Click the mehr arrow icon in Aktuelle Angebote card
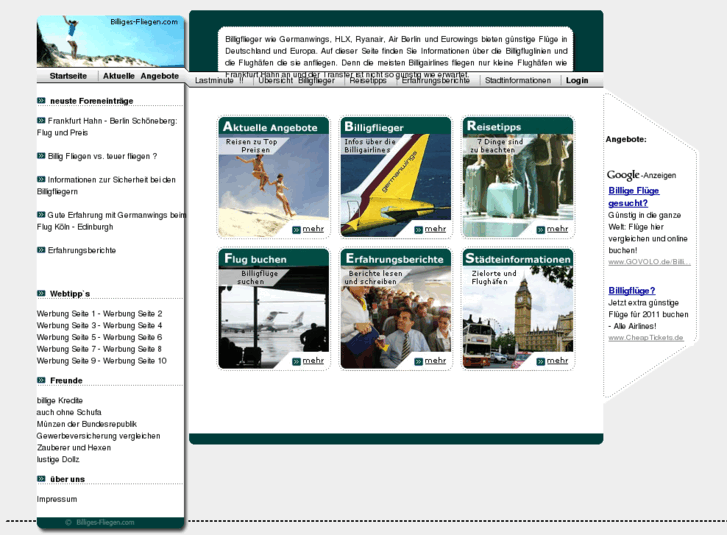This screenshot has width=727, height=545. tap(296, 230)
